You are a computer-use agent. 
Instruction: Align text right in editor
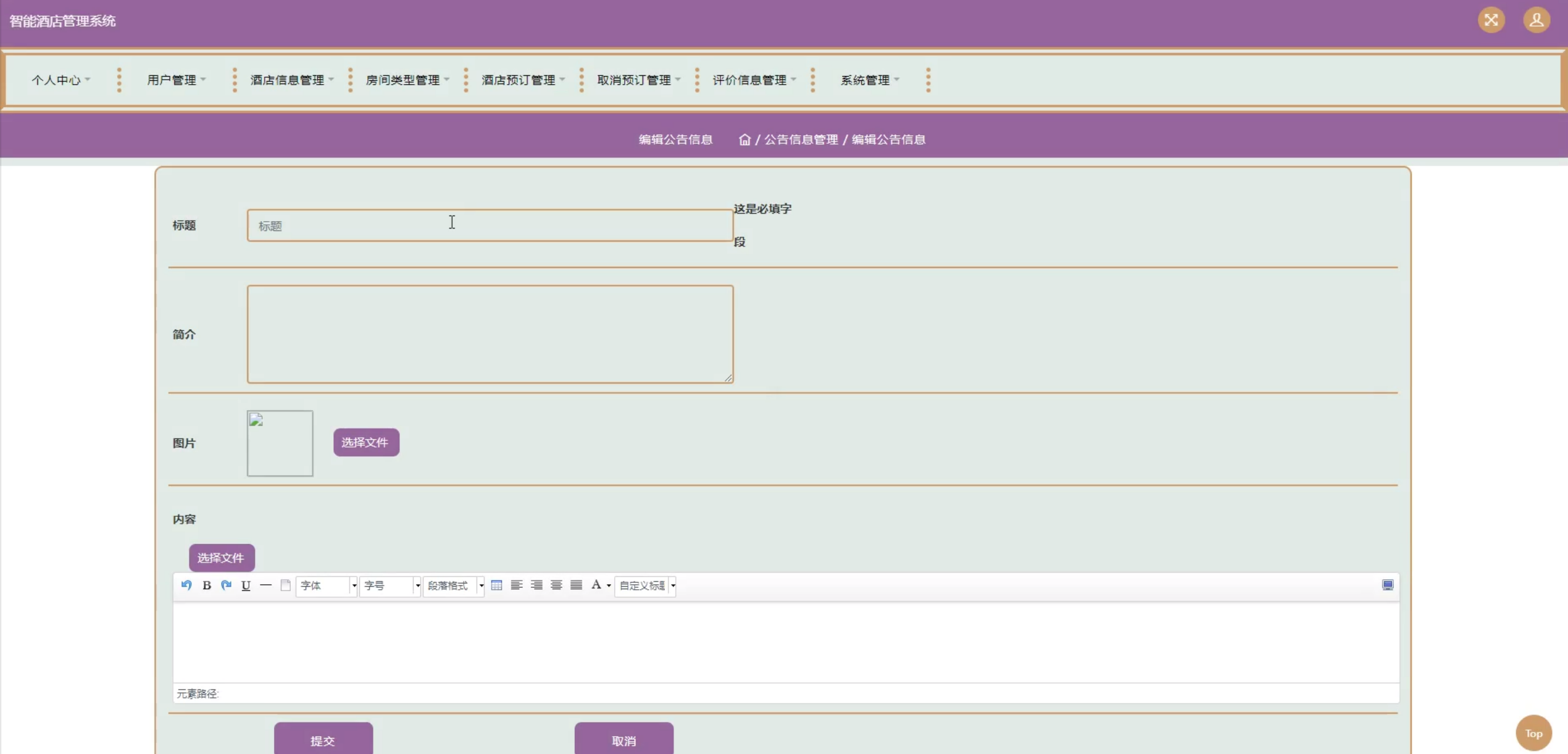click(x=536, y=585)
